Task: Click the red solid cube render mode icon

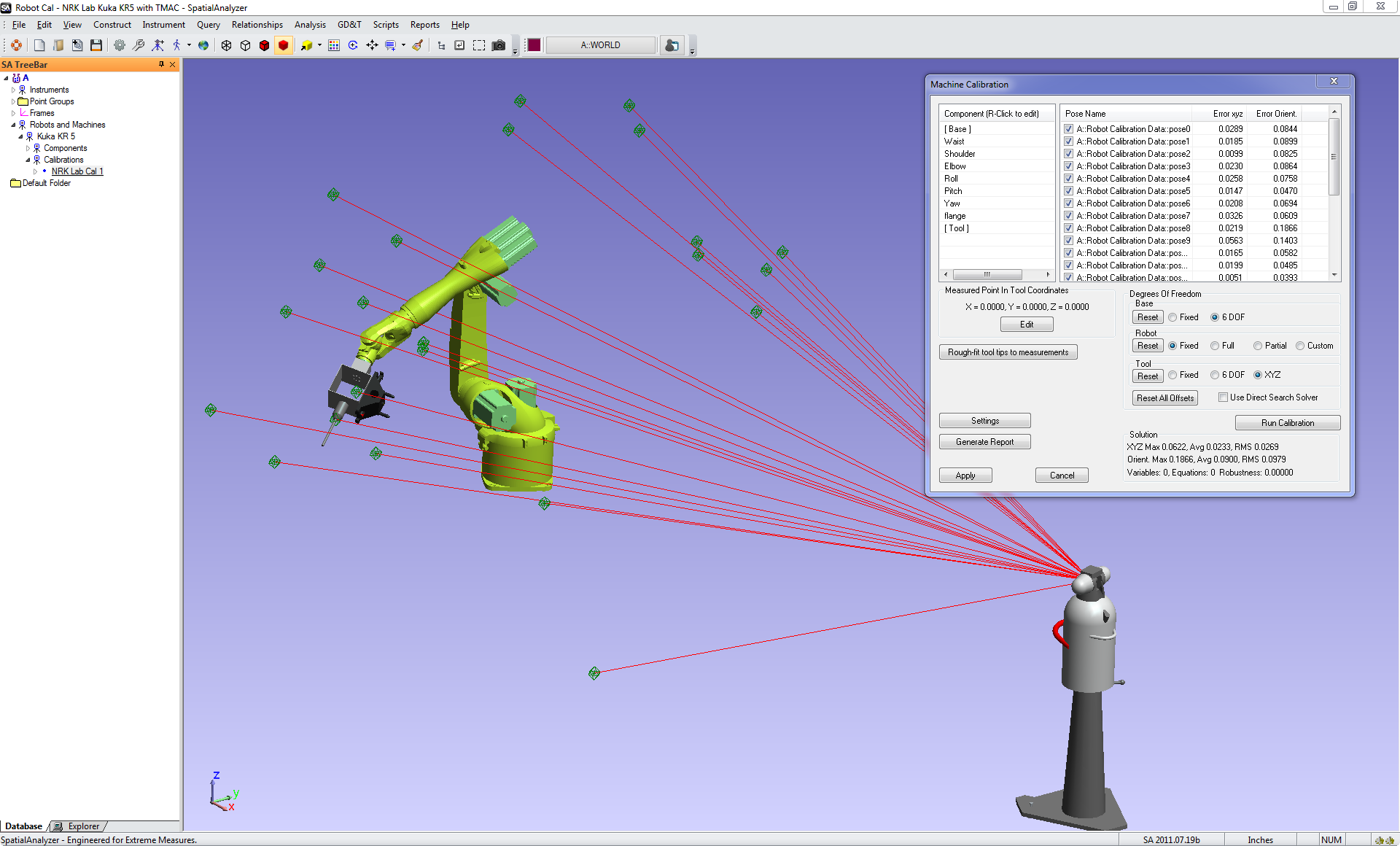Action: (x=284, y=45)
